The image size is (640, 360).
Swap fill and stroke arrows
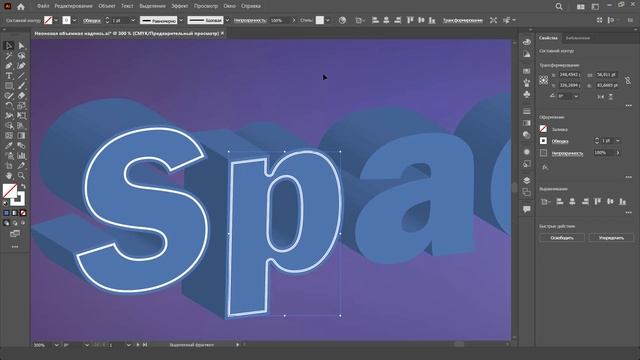23,186
